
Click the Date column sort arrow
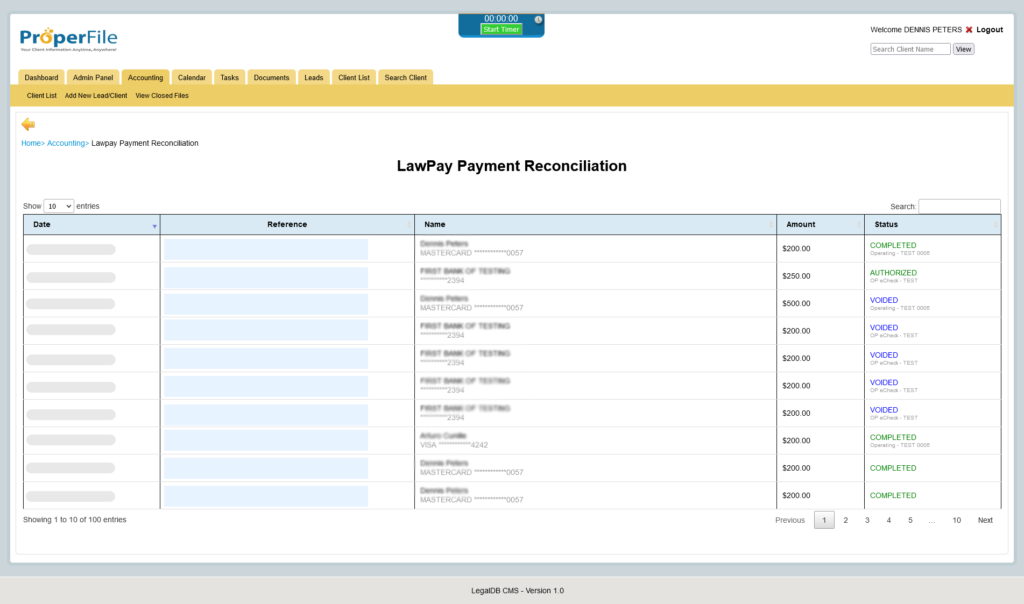(x=154, y=226)
